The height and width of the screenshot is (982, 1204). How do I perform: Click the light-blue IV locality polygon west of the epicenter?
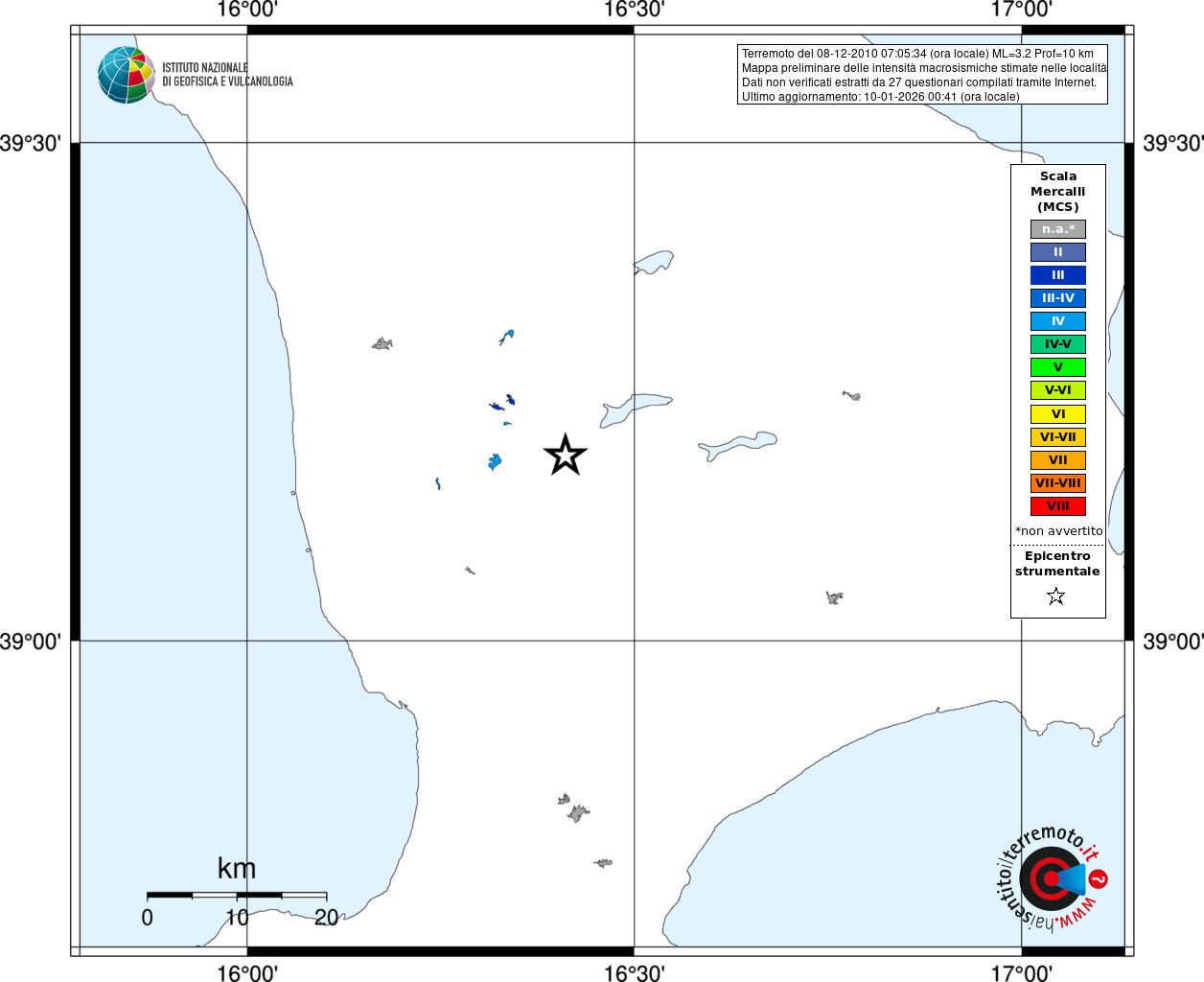pos(495,462)
